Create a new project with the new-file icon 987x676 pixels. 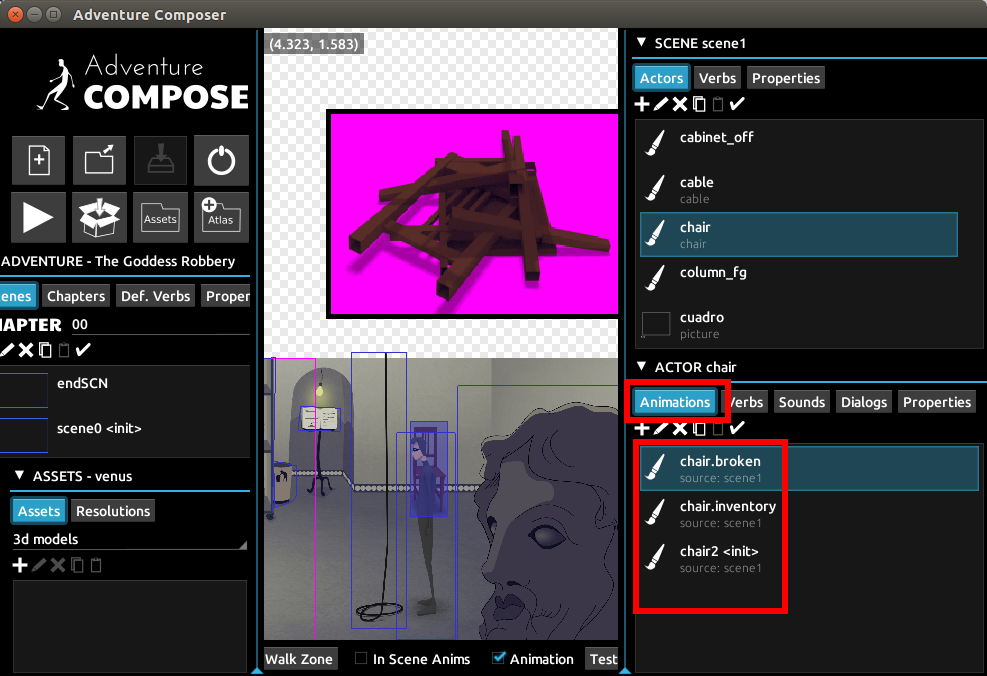[x=38, y=160]
